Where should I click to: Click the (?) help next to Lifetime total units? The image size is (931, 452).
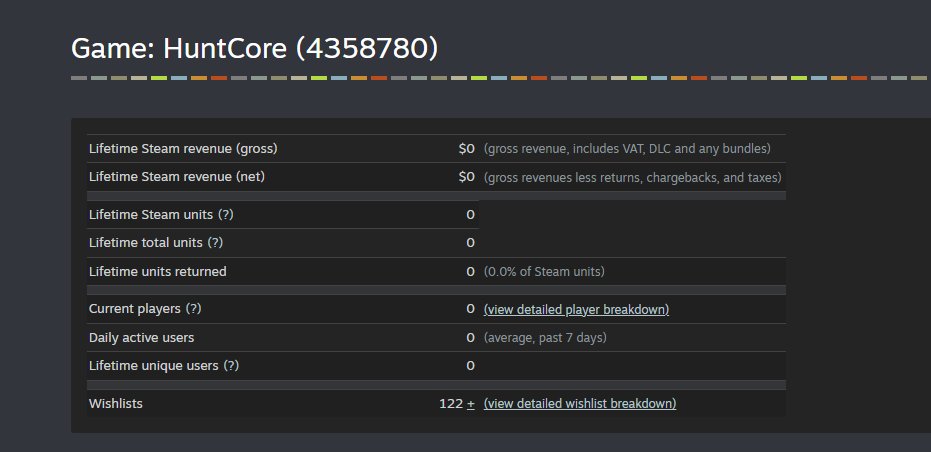[215, 242]
